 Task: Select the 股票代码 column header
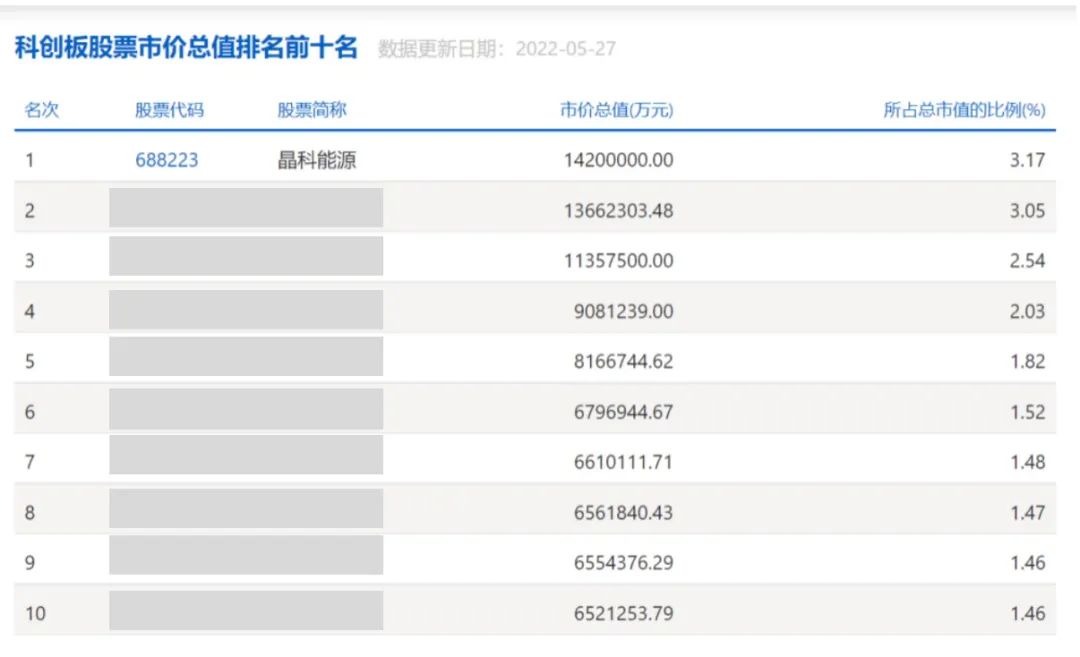(x=169, y=110)
